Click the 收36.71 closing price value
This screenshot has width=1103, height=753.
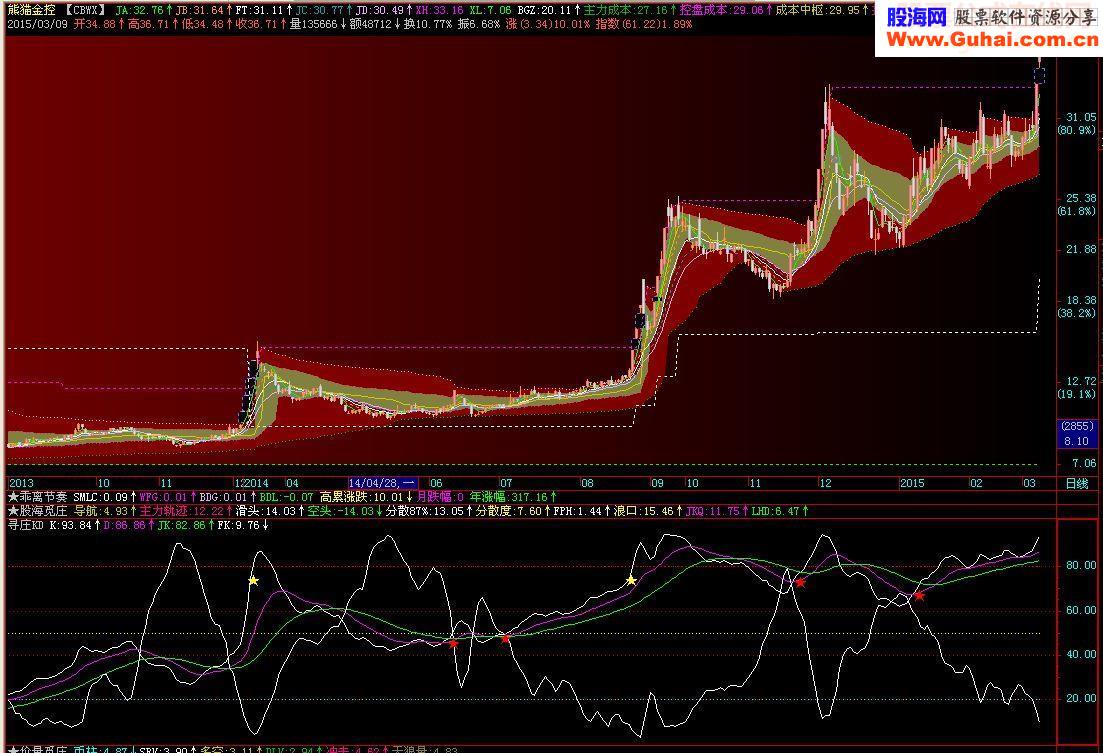coord(256,24)
